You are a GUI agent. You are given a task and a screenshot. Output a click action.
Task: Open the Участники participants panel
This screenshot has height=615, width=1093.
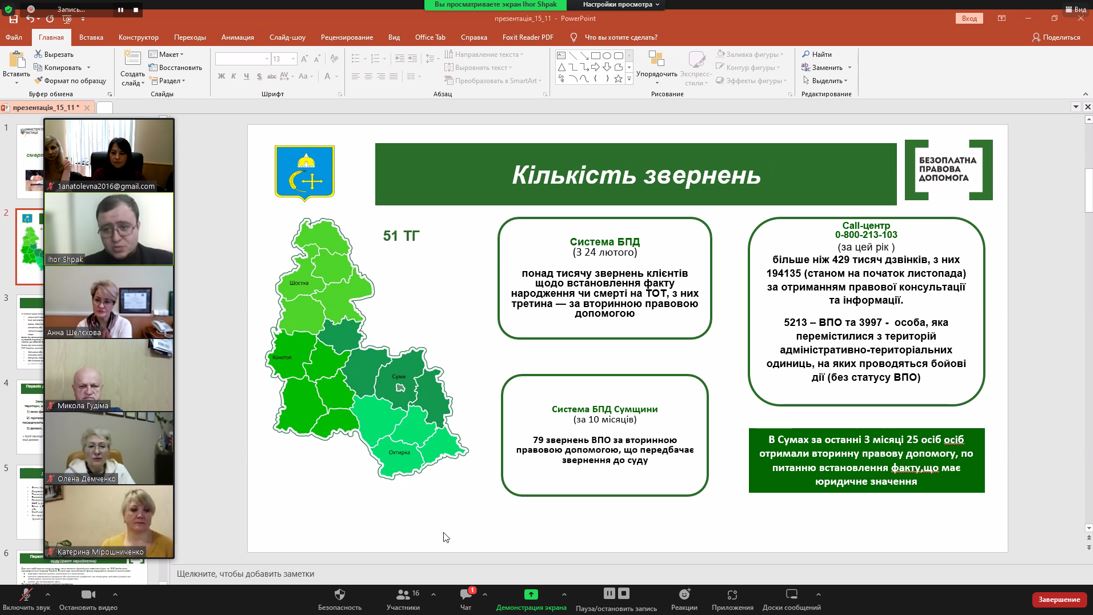[x=403, y=596]
